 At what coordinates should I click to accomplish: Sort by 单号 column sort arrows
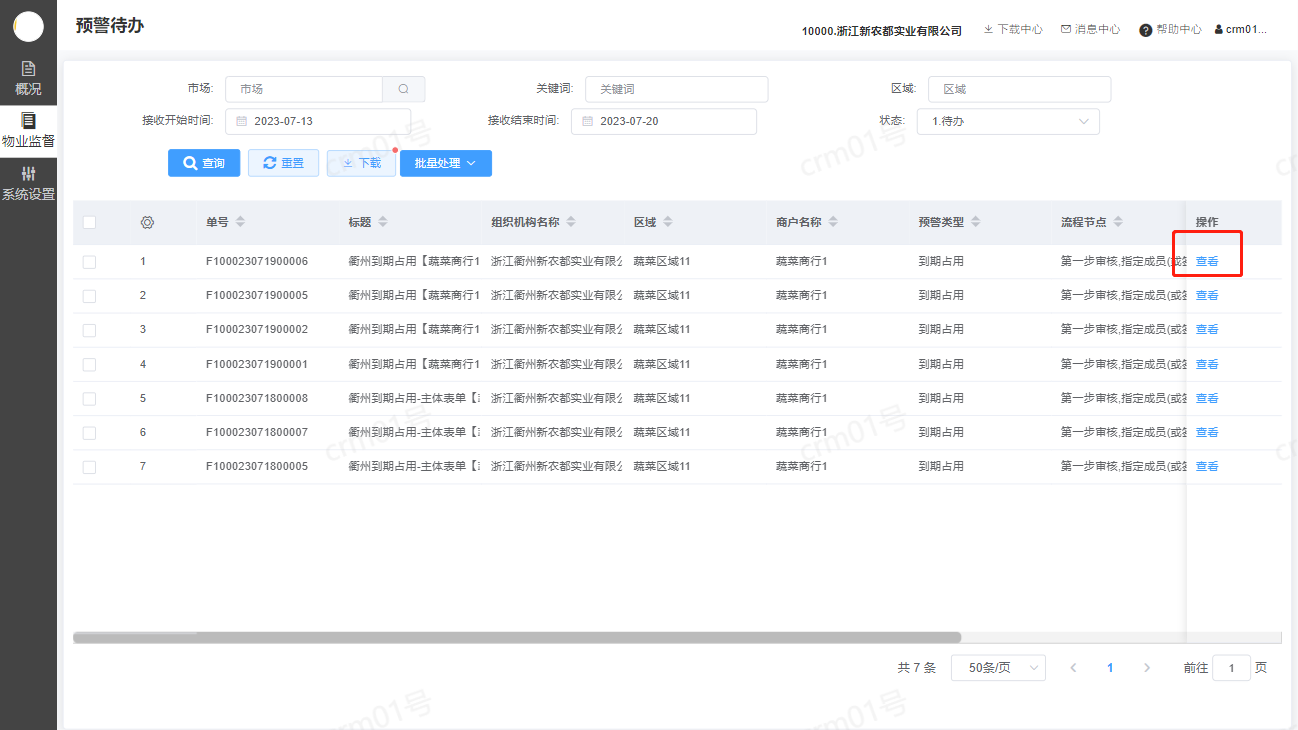(x=240, y=222)
